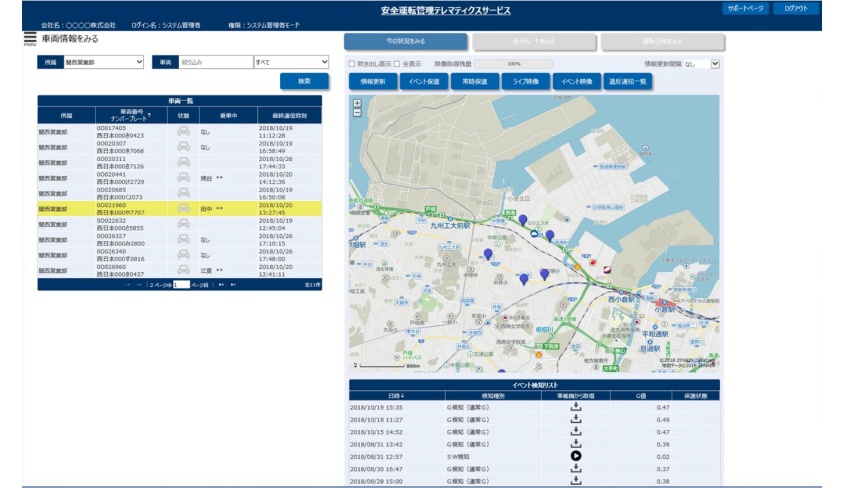This screenshot has width=845, height=488.
Task: Open the すべて vehicle filter dropdown
Action: pos(291,62)
